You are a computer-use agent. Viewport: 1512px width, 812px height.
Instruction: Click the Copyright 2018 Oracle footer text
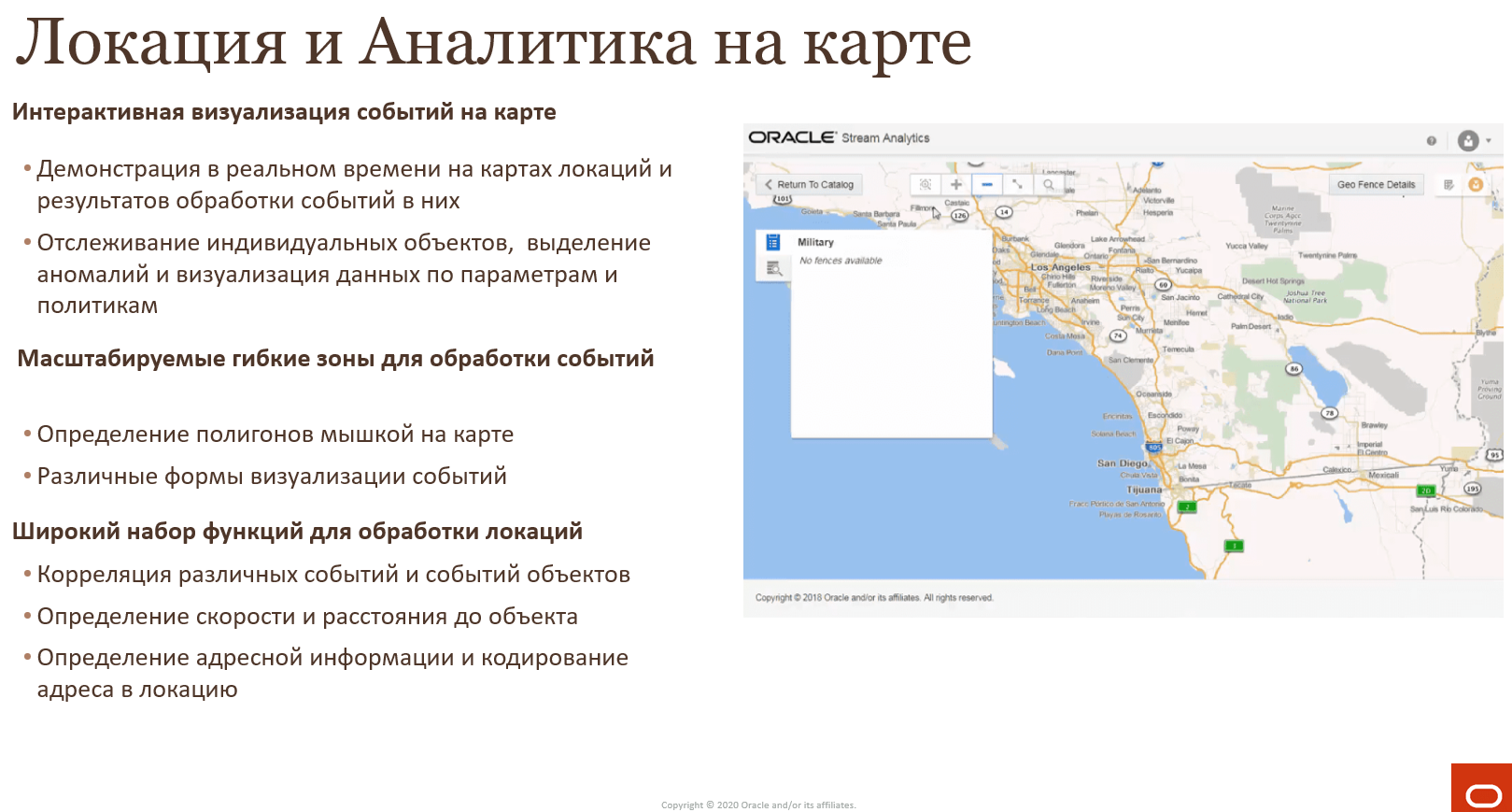tap(874, 598)
